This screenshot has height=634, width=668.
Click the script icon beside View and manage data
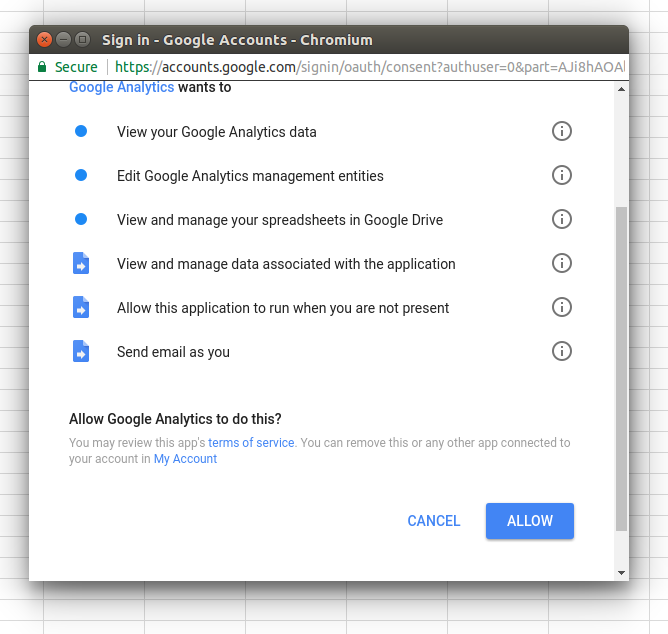point(81,263)
